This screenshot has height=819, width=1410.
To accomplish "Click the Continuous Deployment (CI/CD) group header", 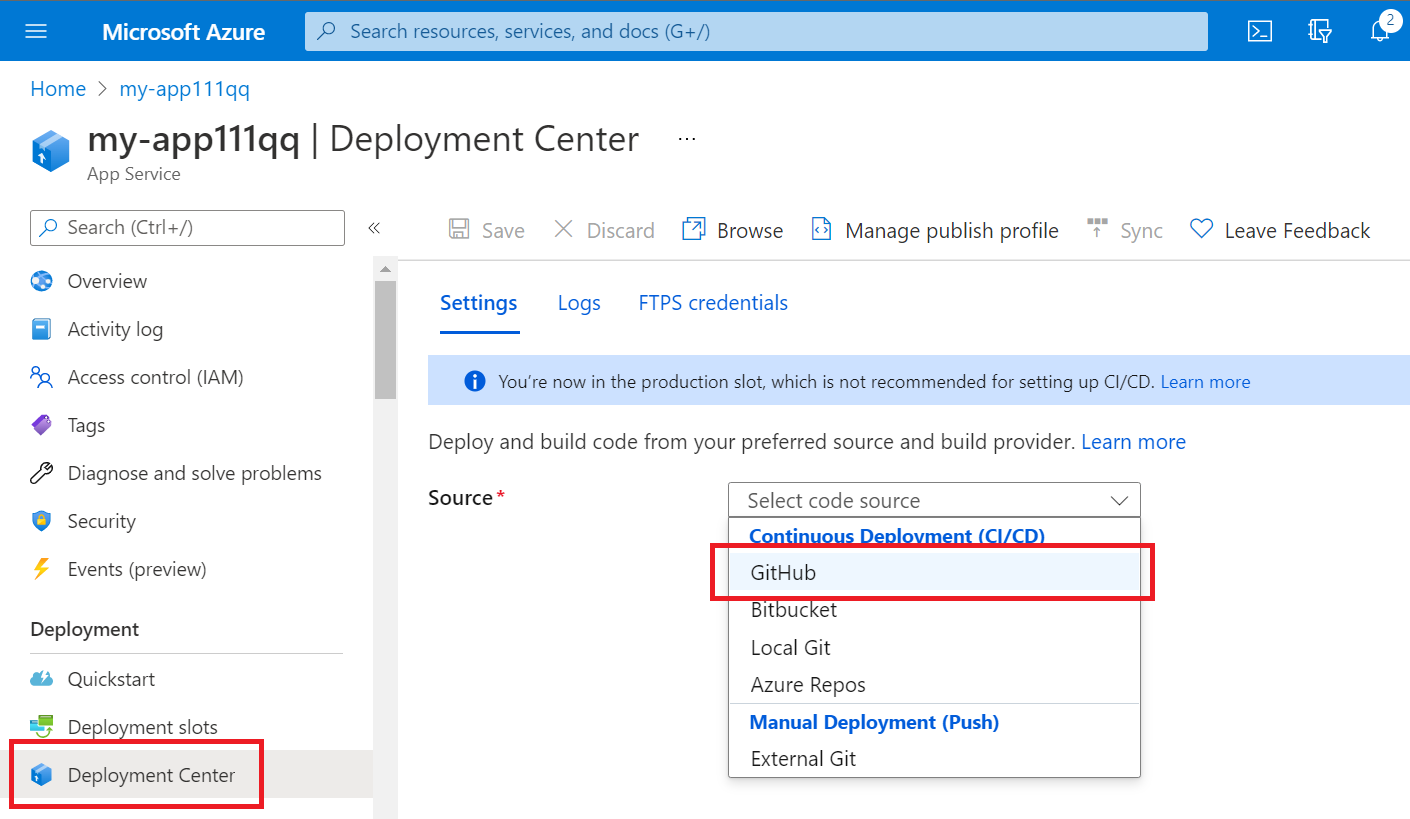I will (x=897, y=536).
